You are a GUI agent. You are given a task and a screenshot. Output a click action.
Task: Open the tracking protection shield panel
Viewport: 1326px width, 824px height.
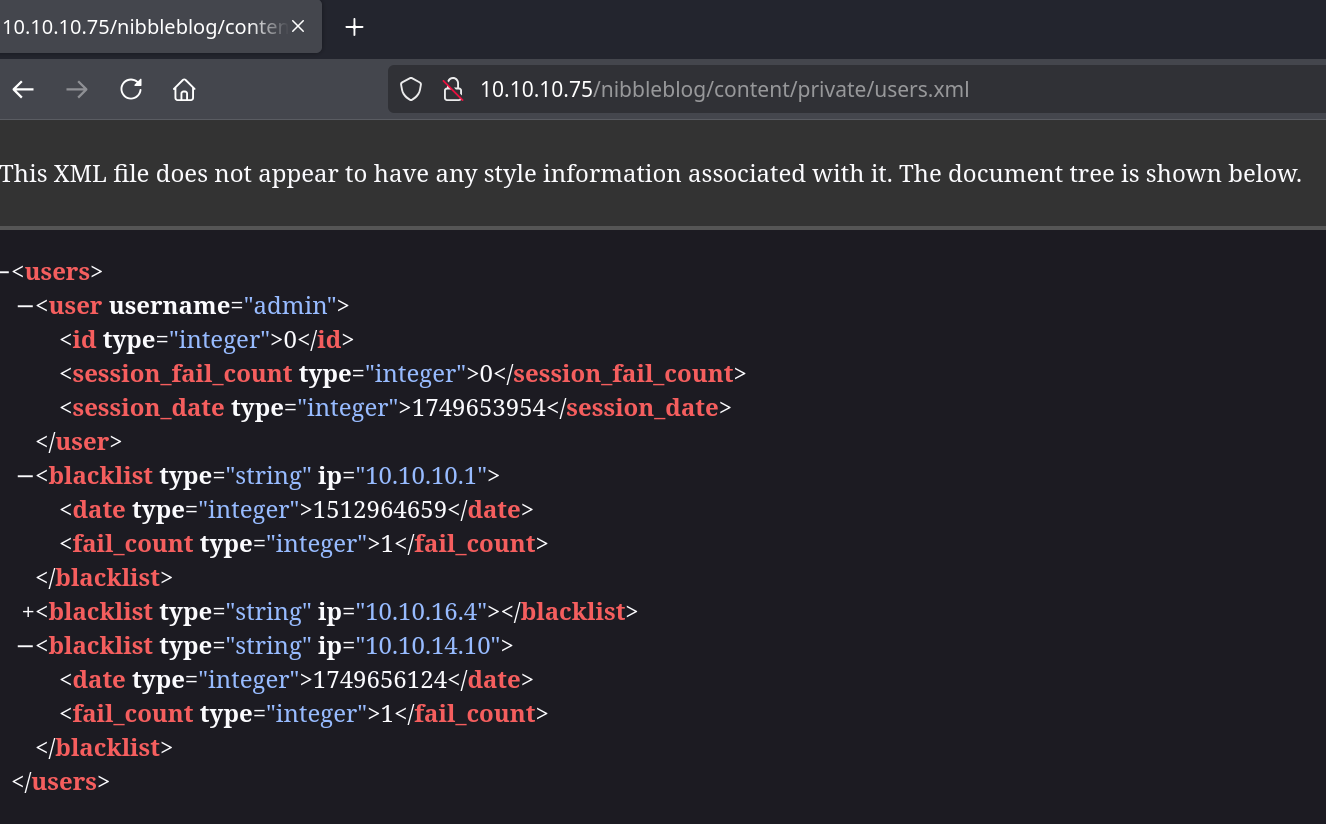[x=411, y=90]
